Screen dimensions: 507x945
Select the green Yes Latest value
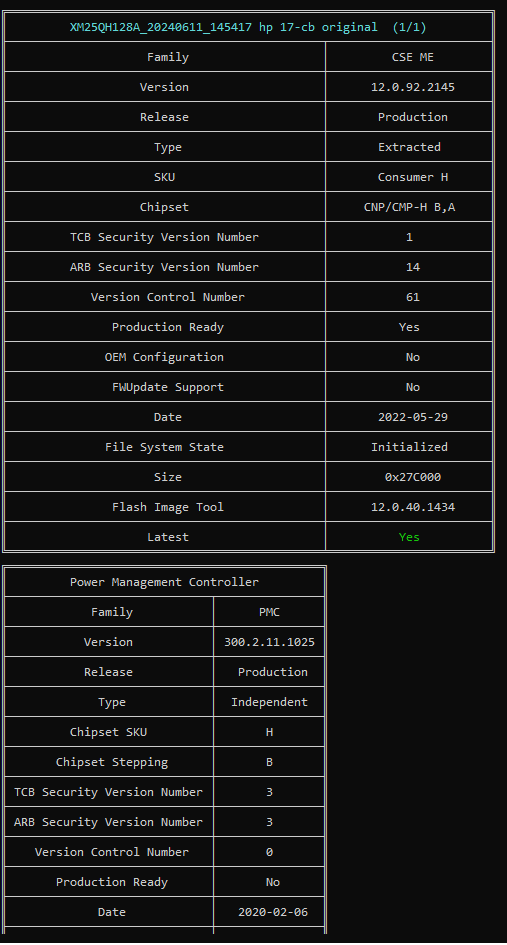(x=409, y=537)
